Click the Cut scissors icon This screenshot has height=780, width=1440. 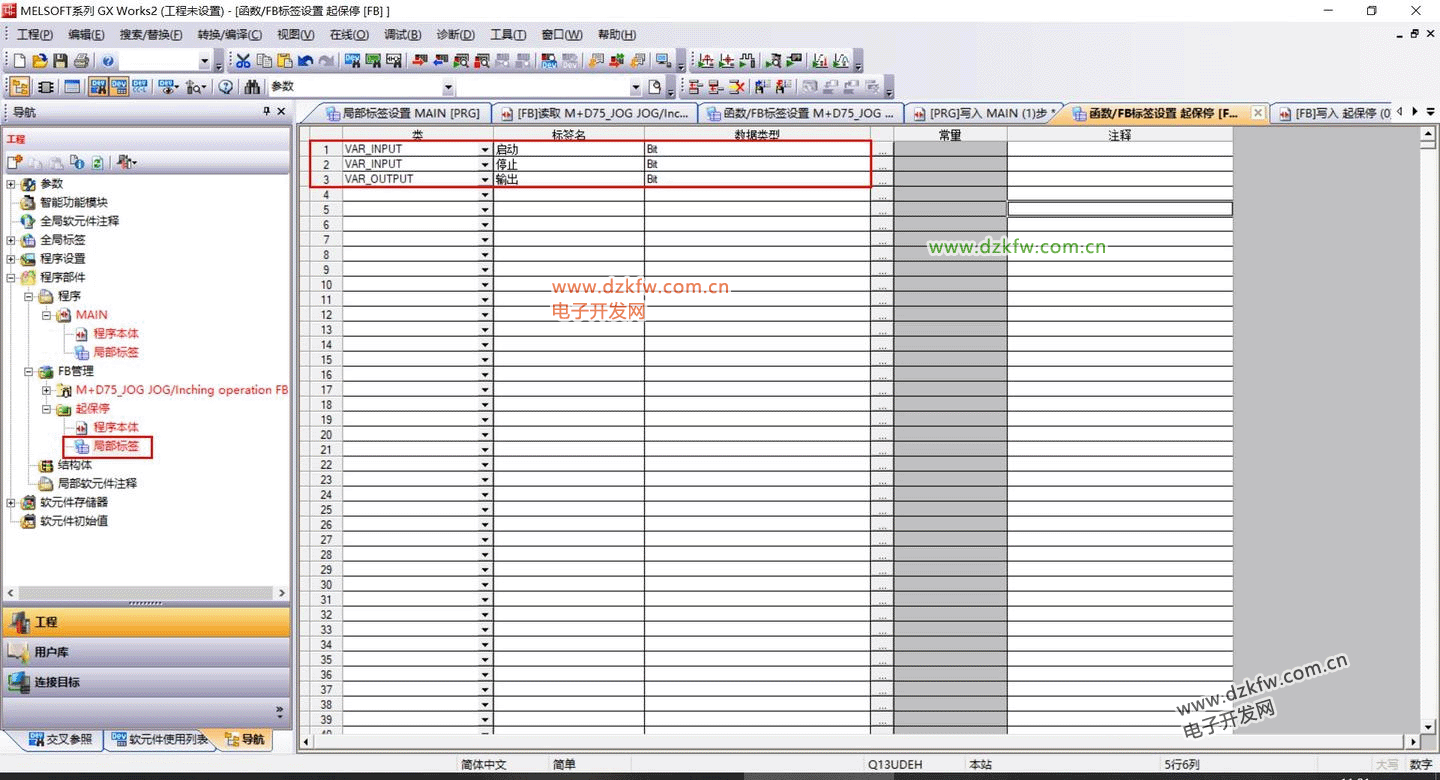point(243,61)
